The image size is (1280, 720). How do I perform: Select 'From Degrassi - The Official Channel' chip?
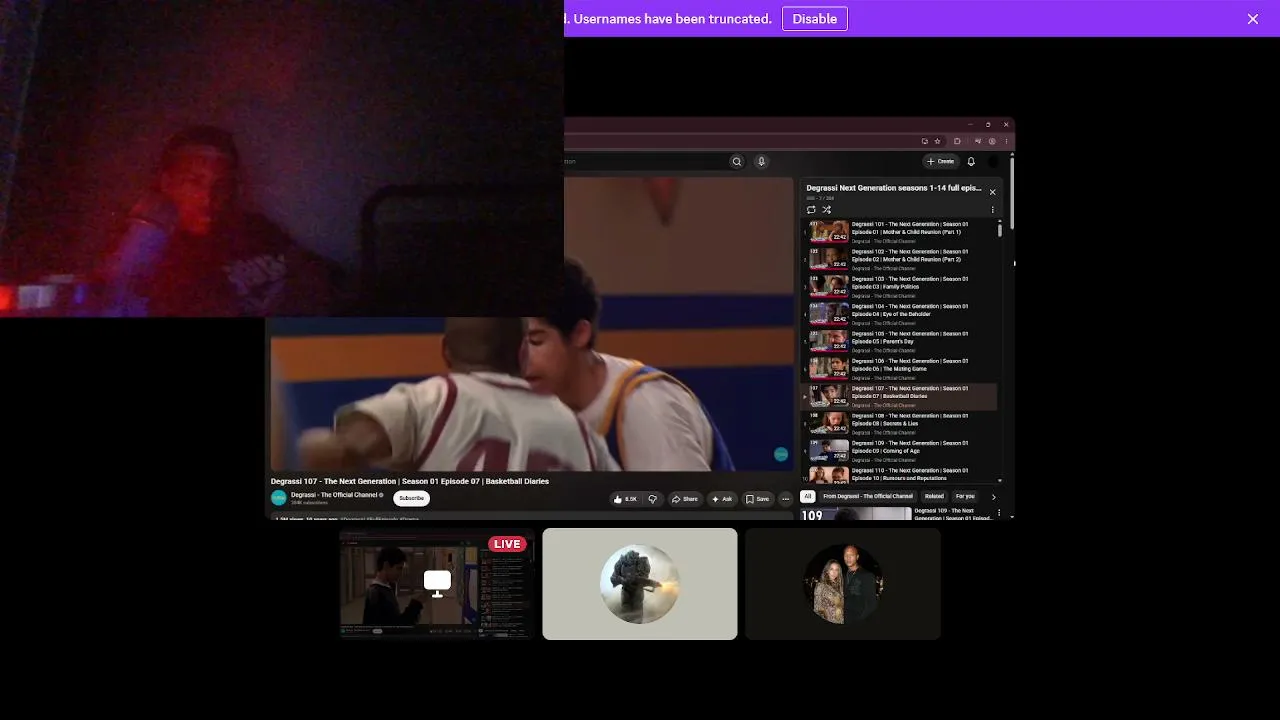[868, 496]
